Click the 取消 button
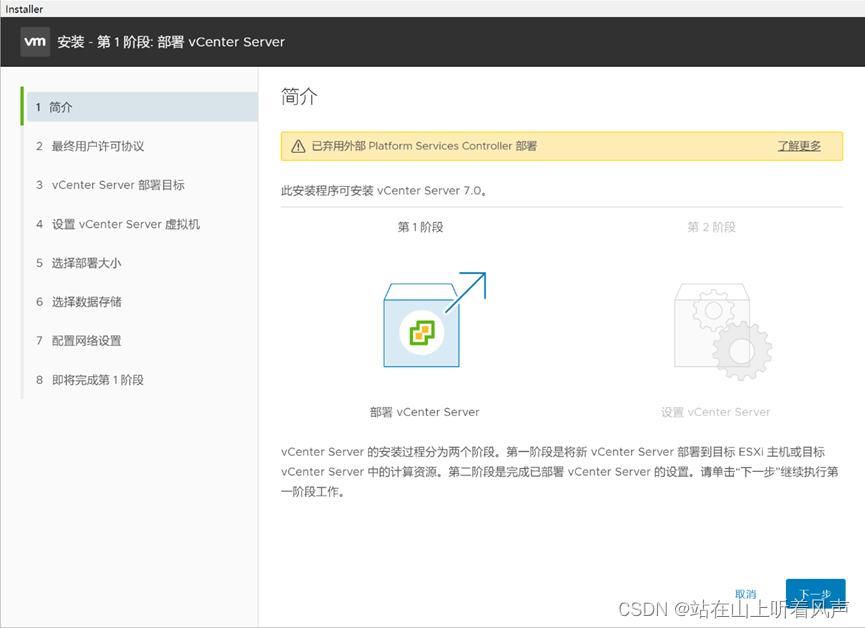865x628 pixels. [x=745, y=594]
